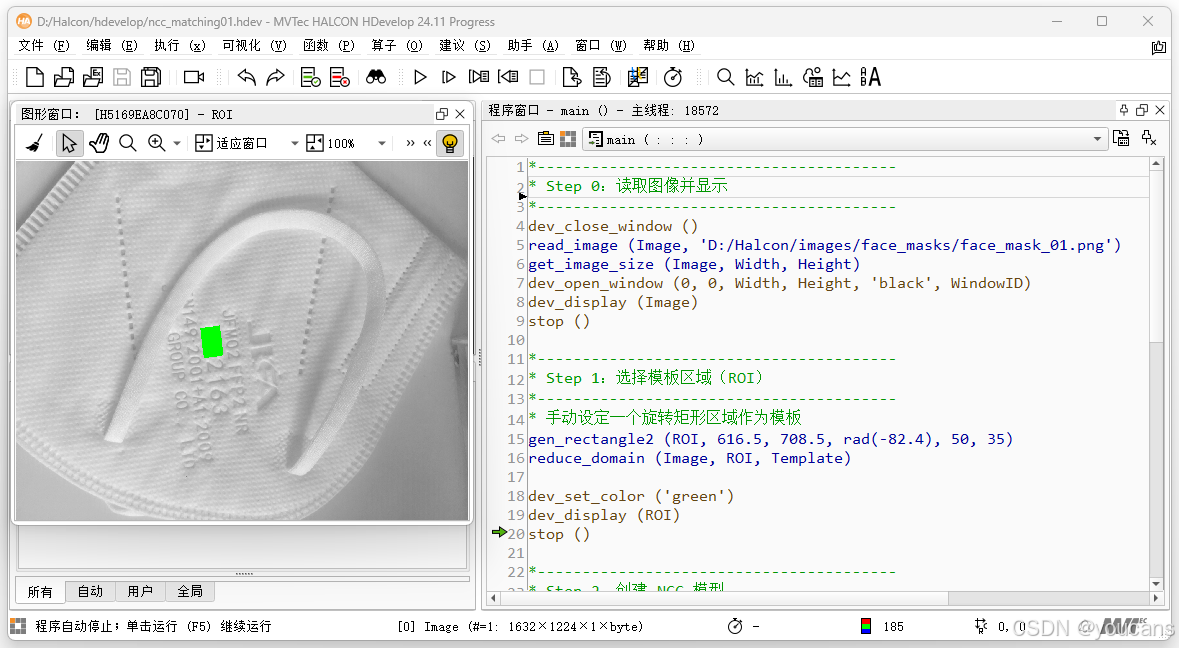Select the zoom-in tool with plus sign
Screen dimensions: 1179x648
(156, 143)
